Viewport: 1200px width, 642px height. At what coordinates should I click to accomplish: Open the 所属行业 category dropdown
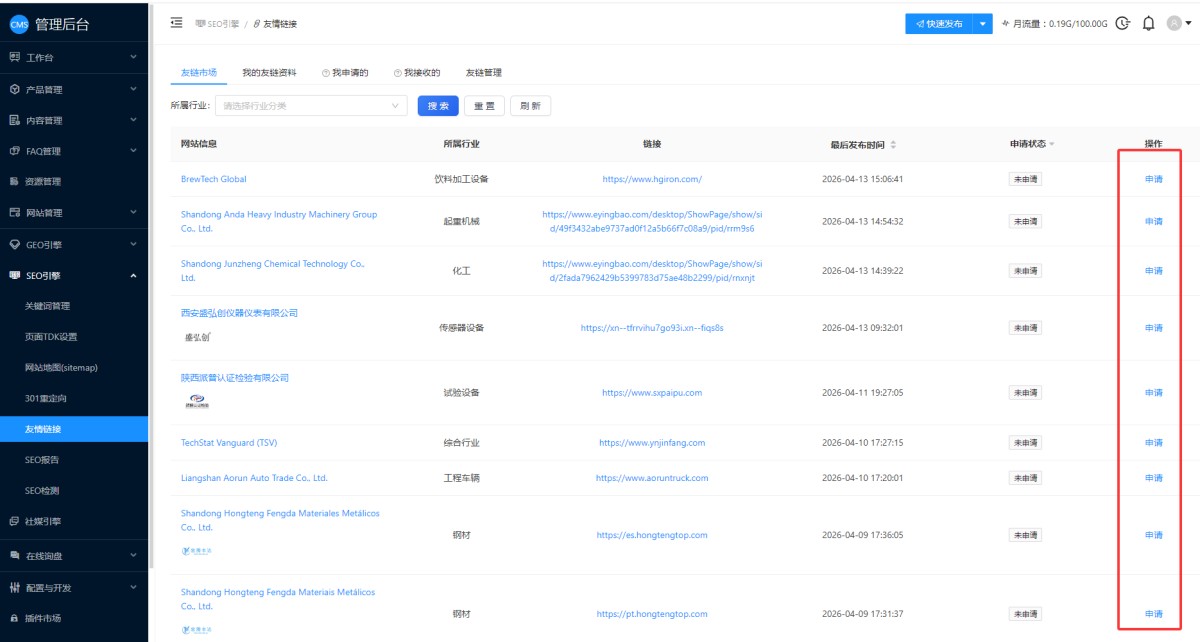click(x=311, y=106)
